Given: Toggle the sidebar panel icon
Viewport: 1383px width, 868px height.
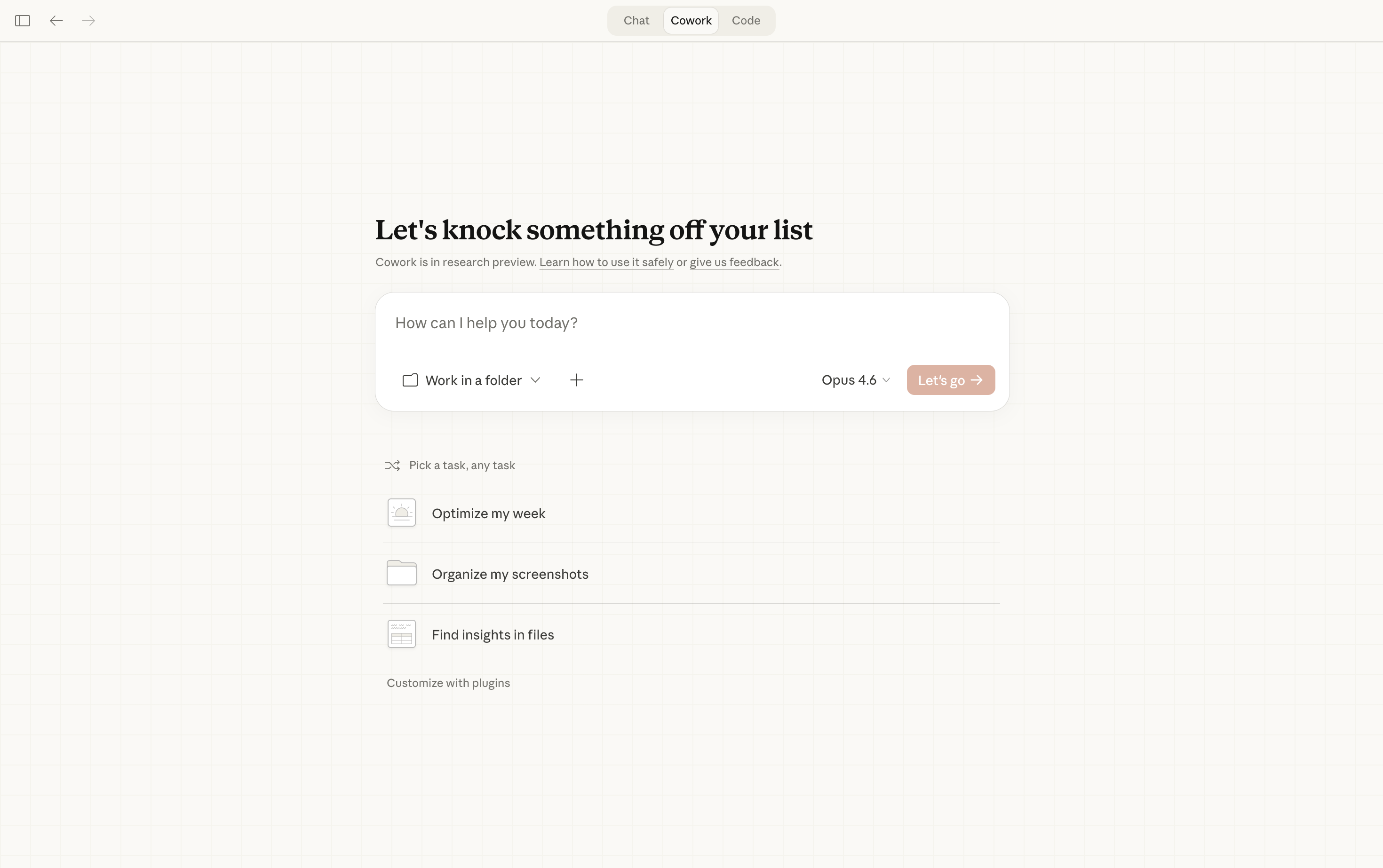Looking at the screenshot, I should point(23,21).
